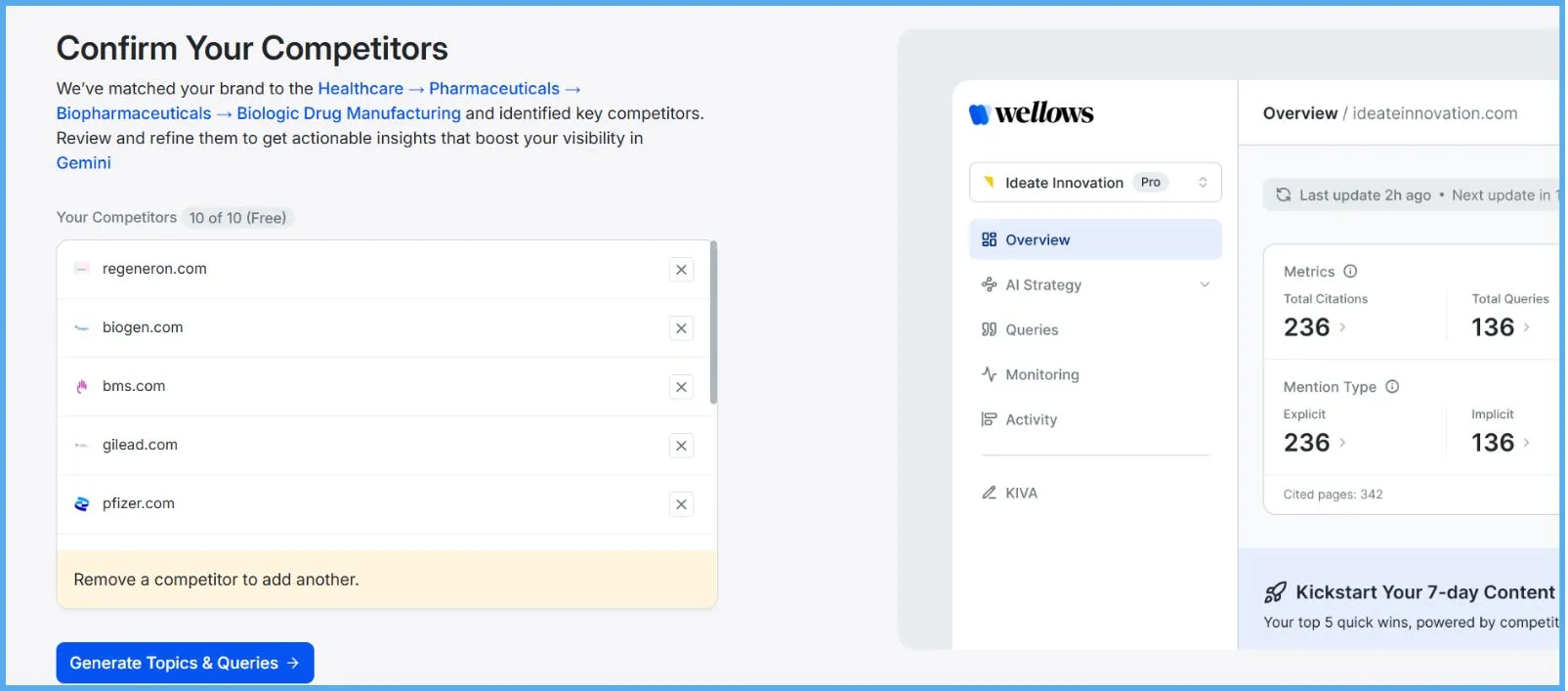Open the Healthcare category link
The width and height of the screenshot is (1568, 691).
(x=360, y=89)
